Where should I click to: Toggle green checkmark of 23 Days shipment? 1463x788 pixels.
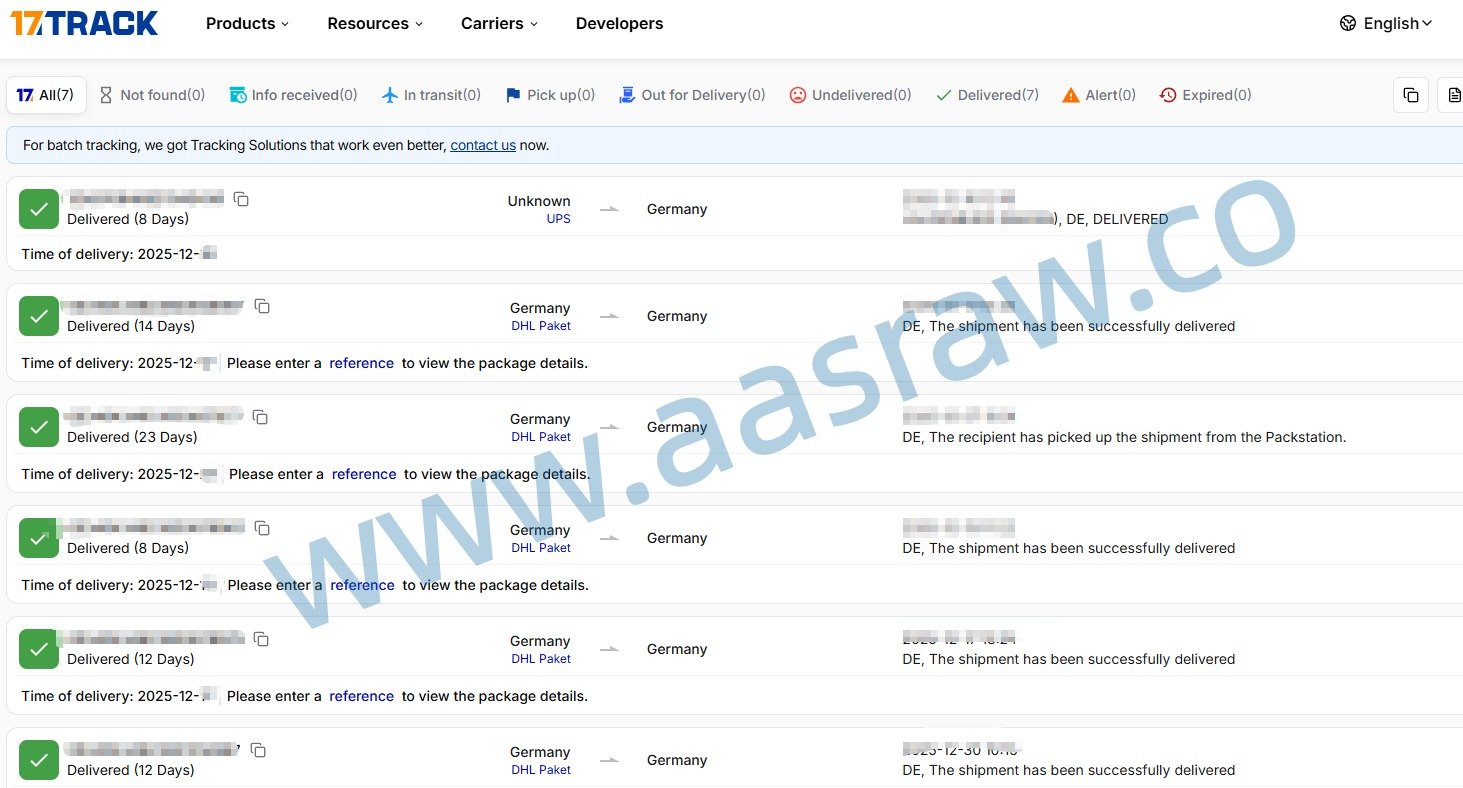(39, 427)
